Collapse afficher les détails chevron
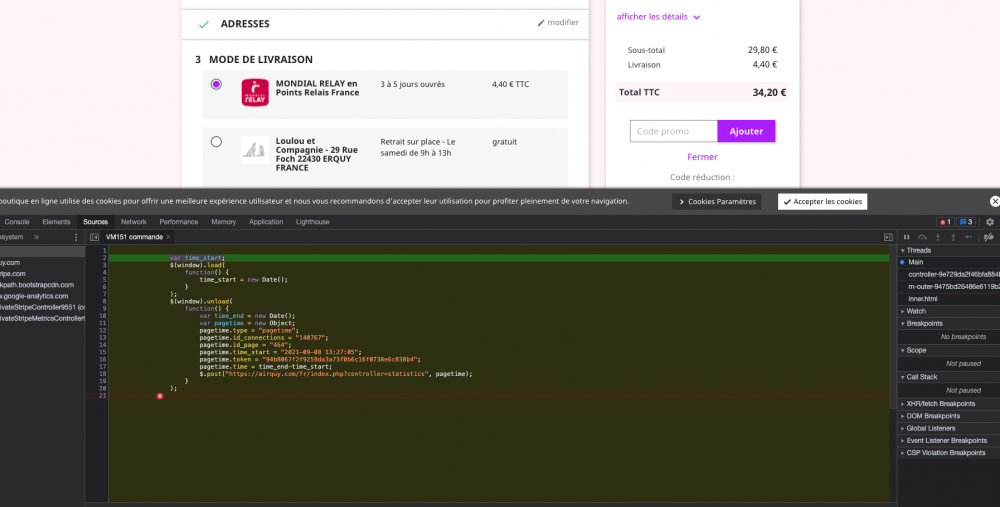1000x507 pixels. tap(696, 17)
